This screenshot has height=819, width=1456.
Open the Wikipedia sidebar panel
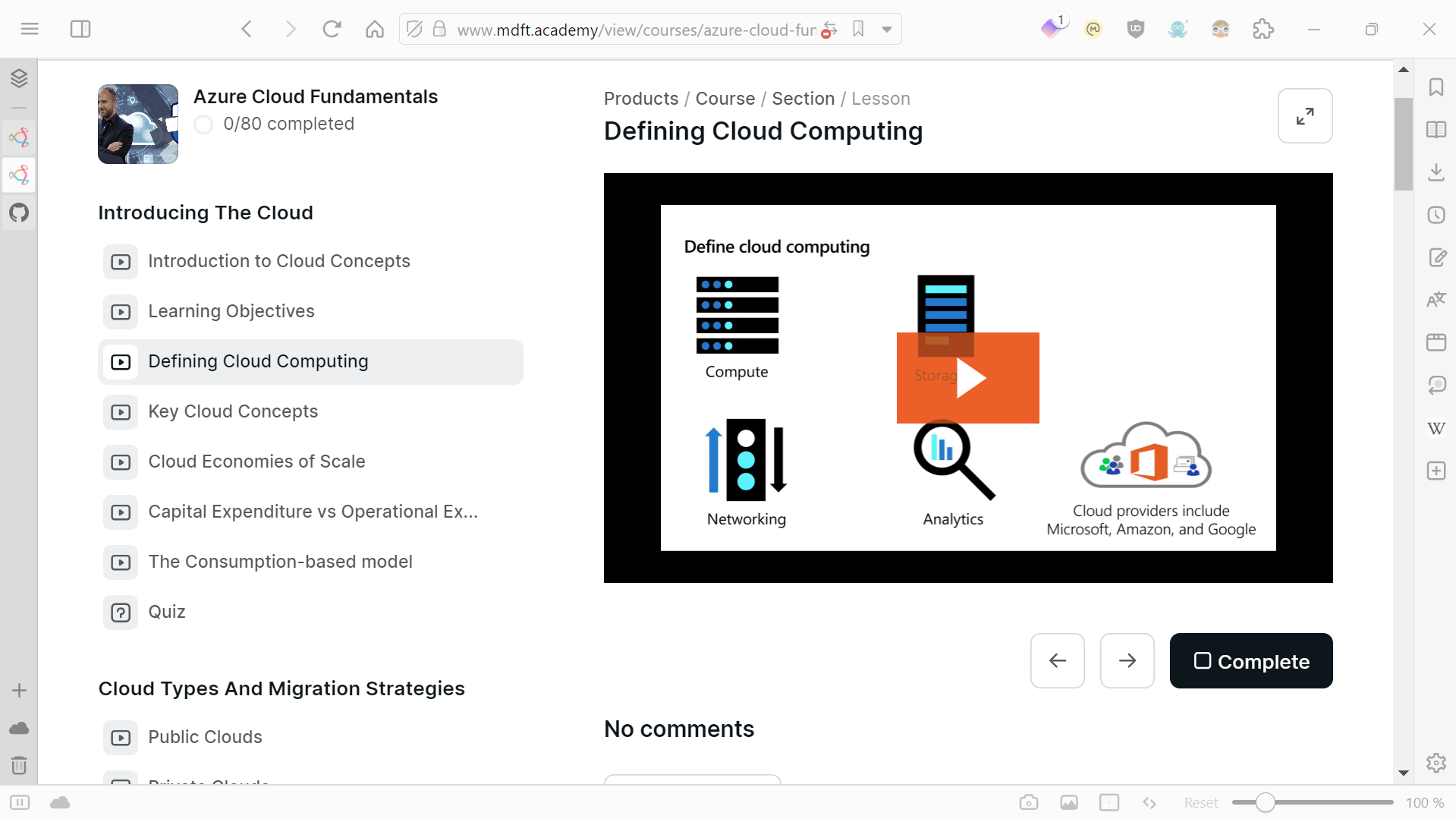(1436, 427)
